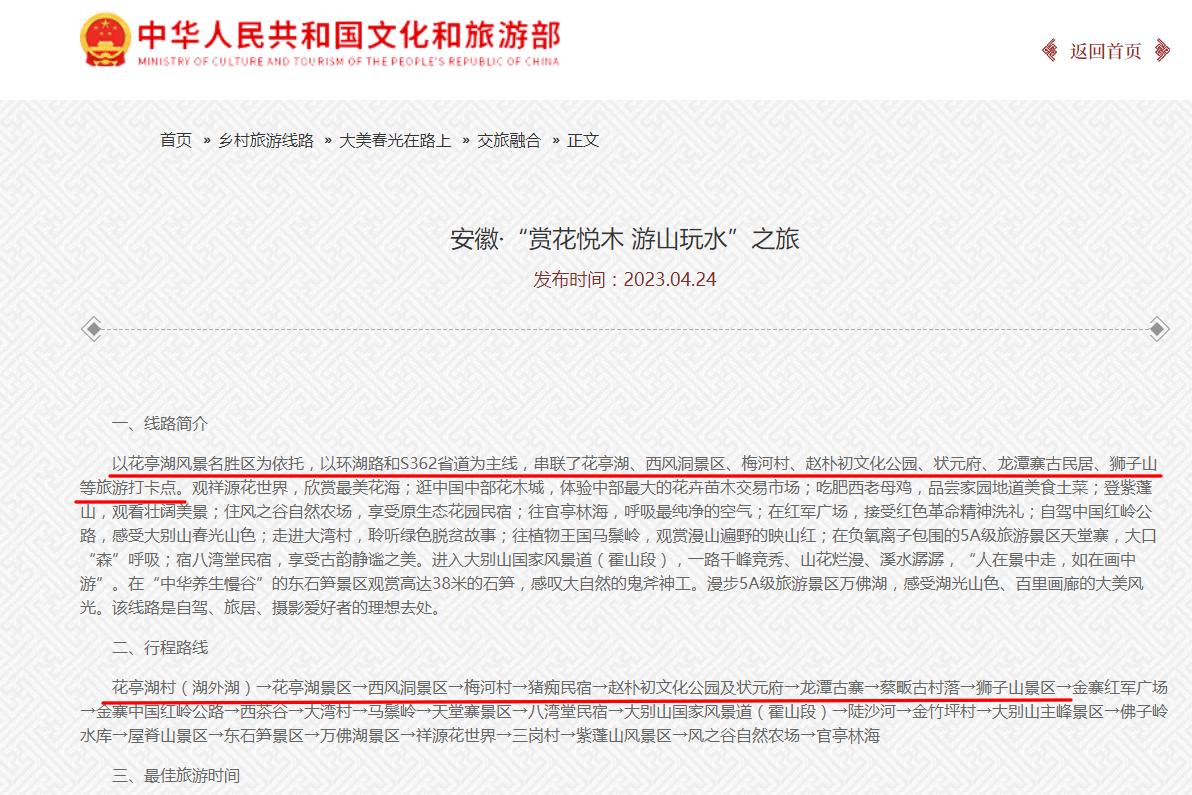Click the » arrow before 大美春光在路上
This screenshot has height=795, width=1192.
[328, 141]
